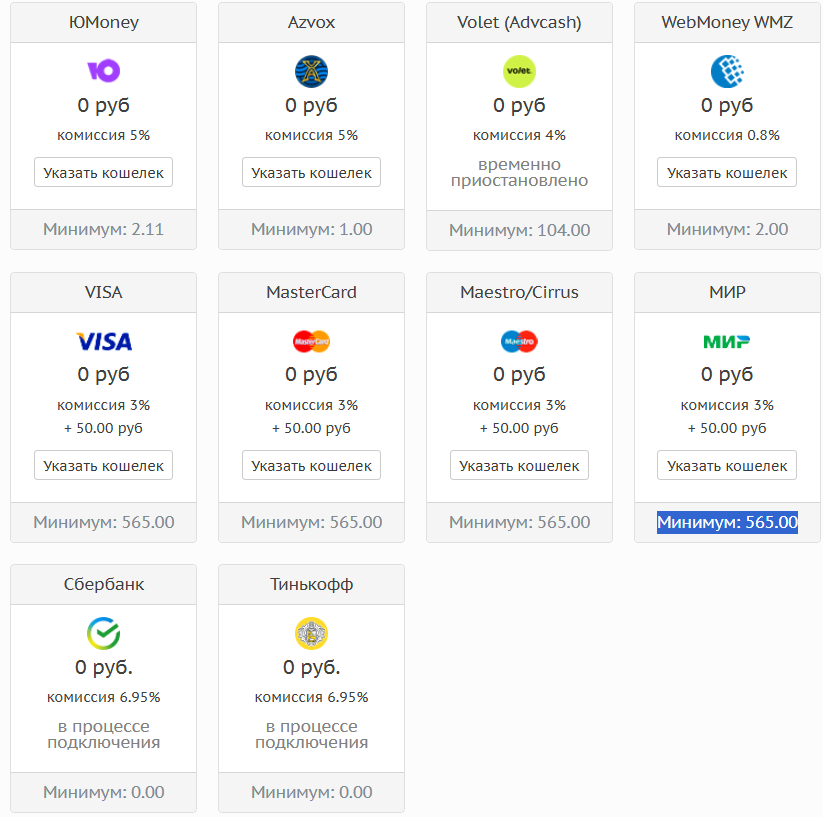Click the WebMoney WMZ globe icon
The height and width of the screenshot is (817, 823).
click(x=727, y=71)
